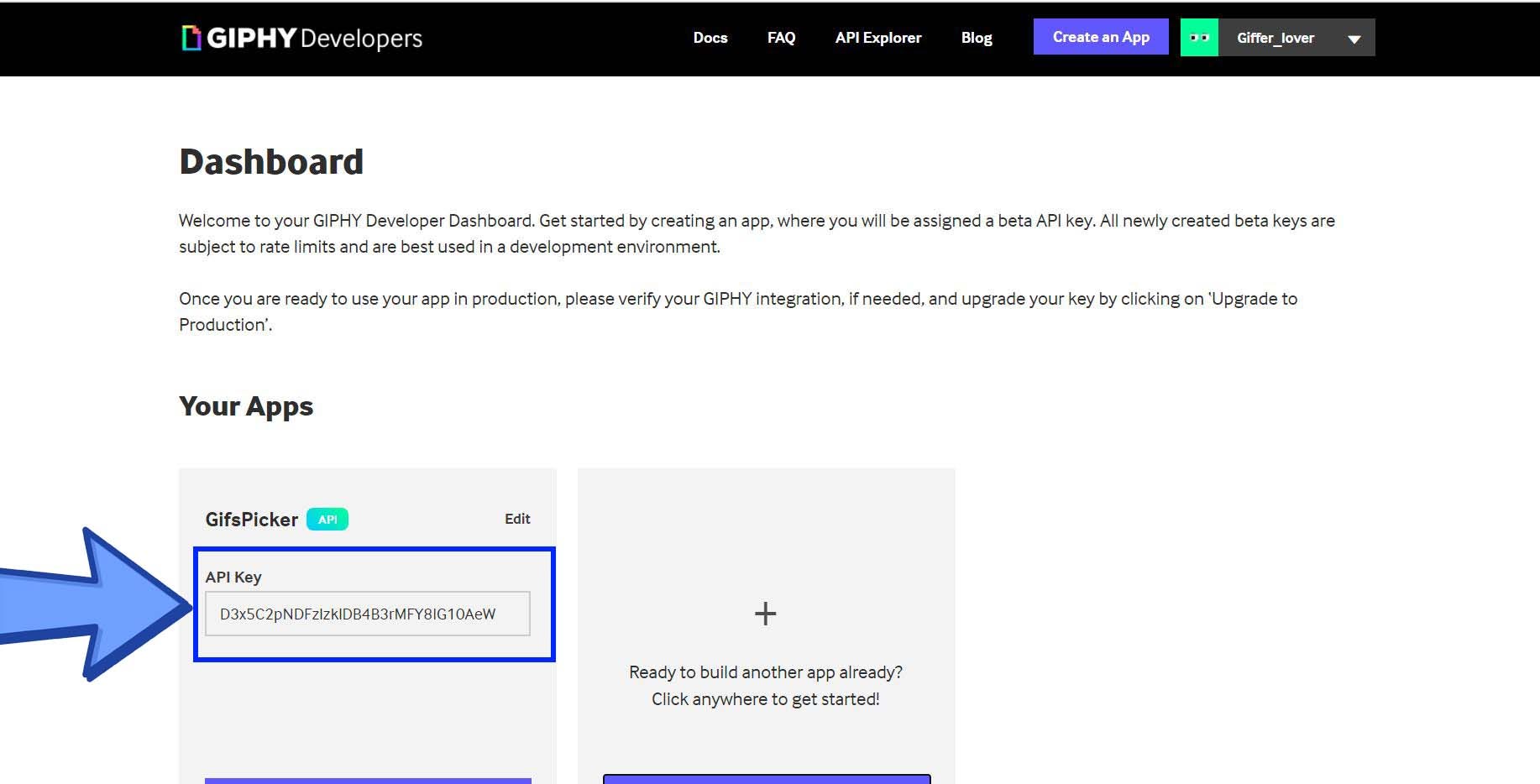
Task: Go to API Explorer
Action: (878, 38)
